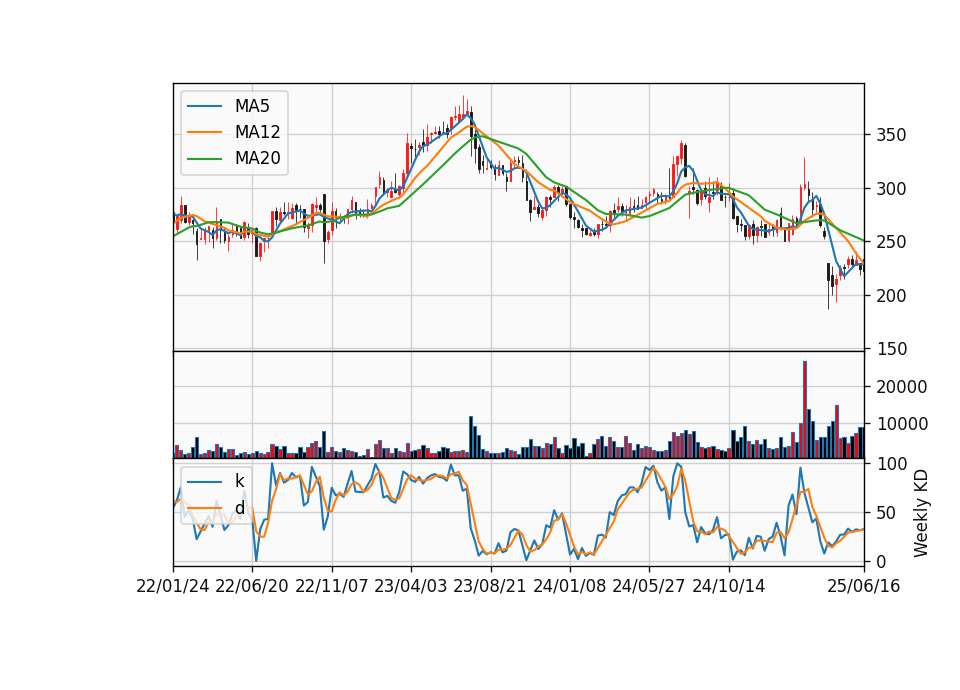This screenshot has height=690, width=960.
Task: Click the Weekly KD axis title
Action: 921,513
